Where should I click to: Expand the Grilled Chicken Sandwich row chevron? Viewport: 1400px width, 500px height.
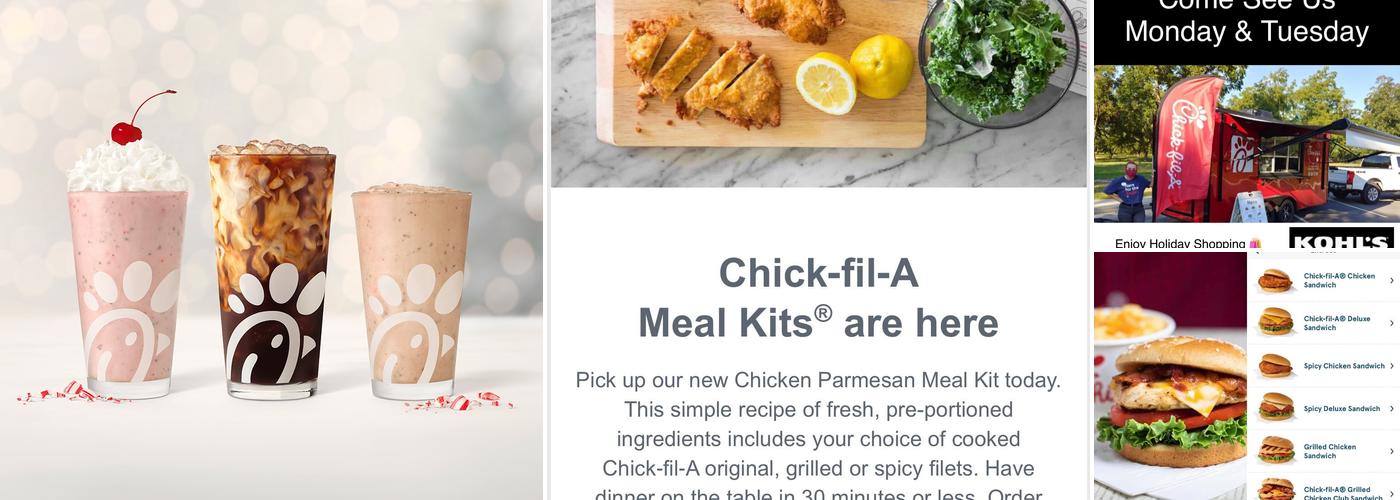coord(1391,451)
